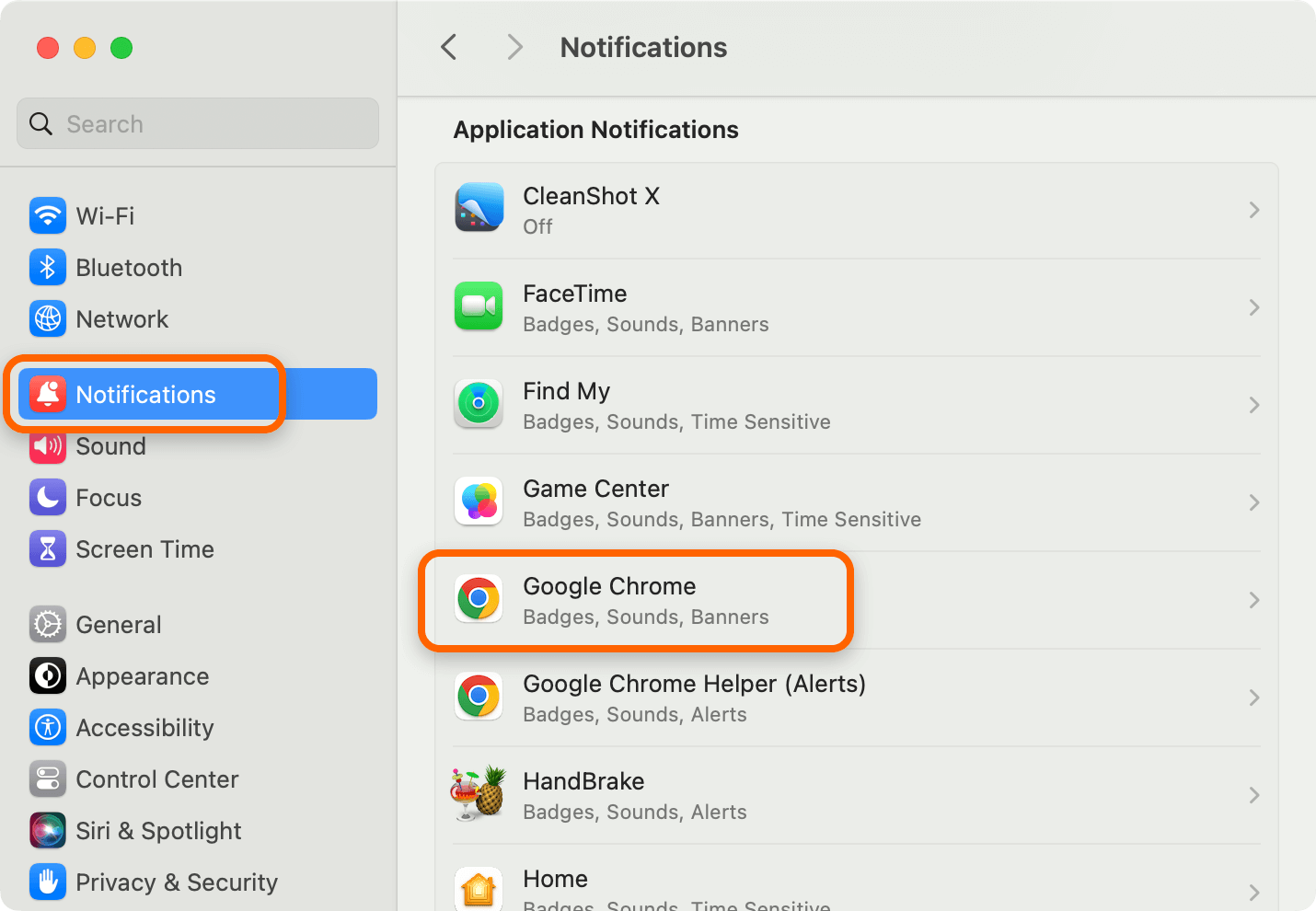This screenshot has height=911, width=1316.
Task: Open Google Chrome Helper (Alerts) chevron
Action: coord(1254,698)
